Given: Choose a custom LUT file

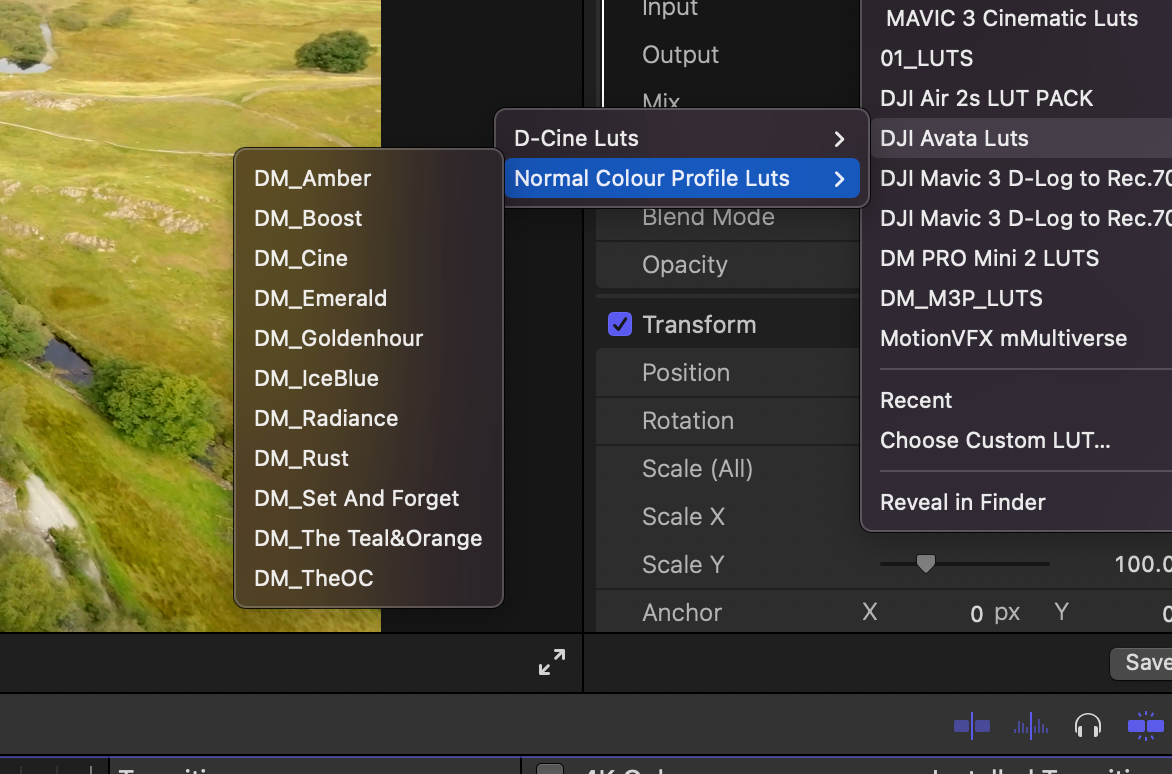Looking at the screenshot, I should (995, 440).
